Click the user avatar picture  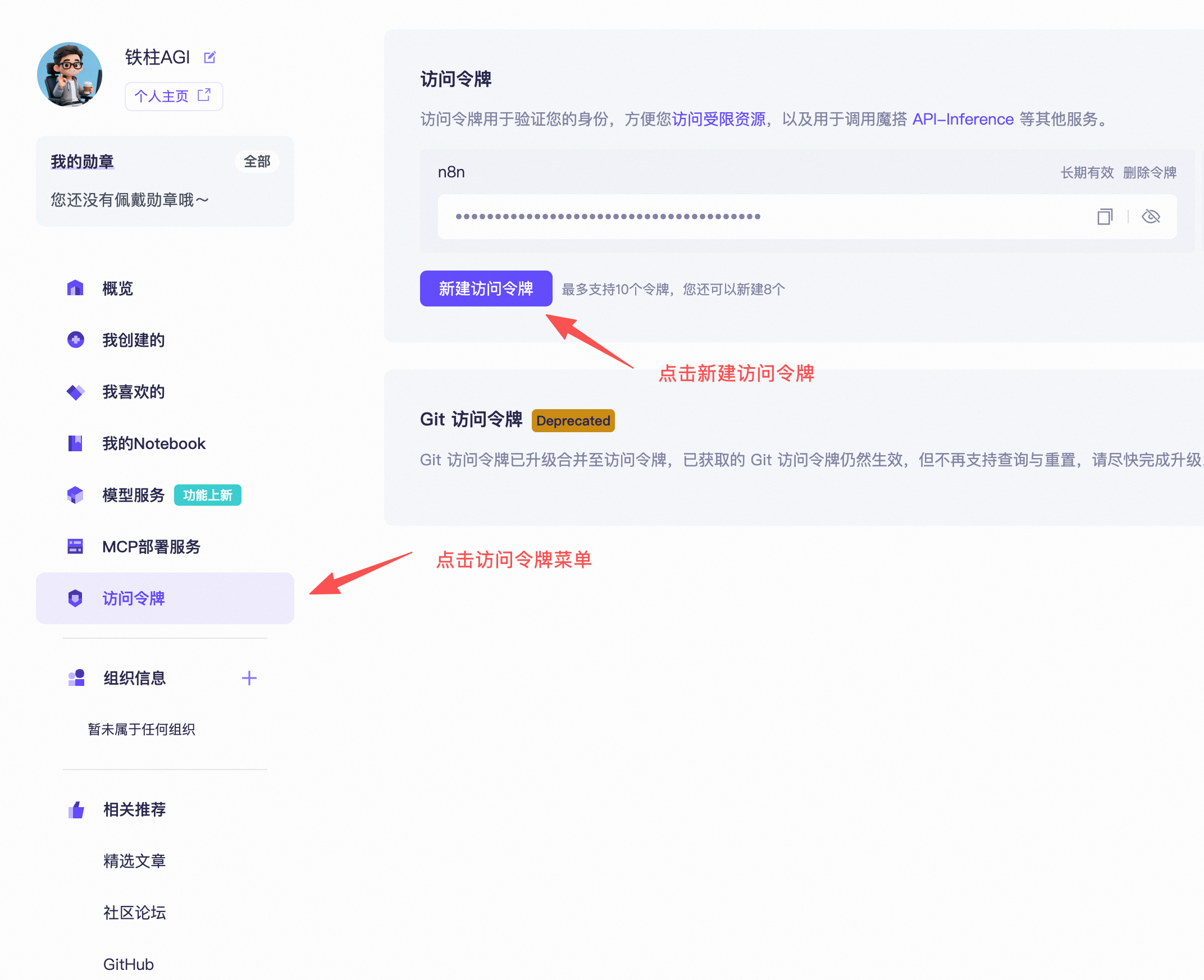(x=70, y=75)
